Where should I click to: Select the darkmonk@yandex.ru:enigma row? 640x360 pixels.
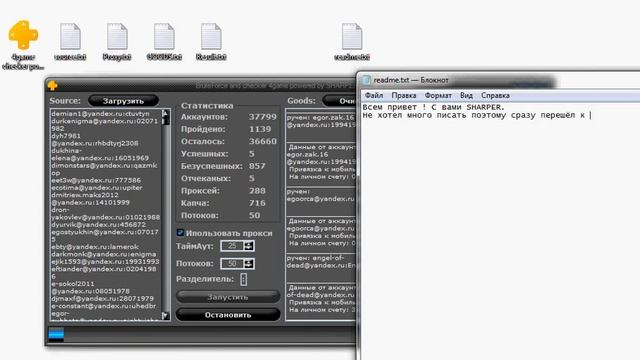[x=104, y=254]
